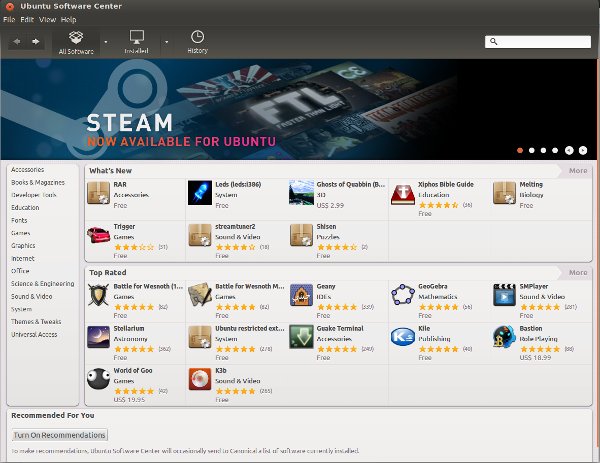Click the banner next arrow button

pyautogui.click(x=582, y=150)
